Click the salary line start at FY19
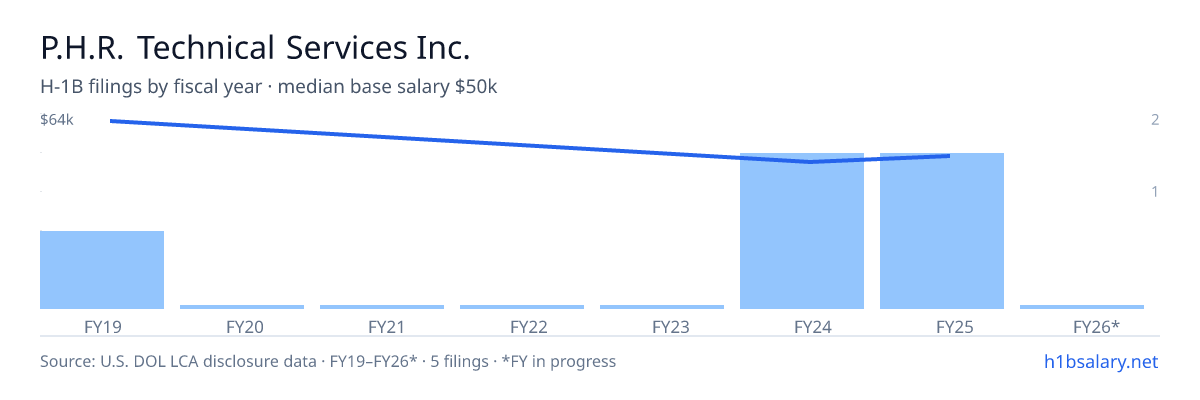This screenshot has height=400, width=1200. click(110, 121)
